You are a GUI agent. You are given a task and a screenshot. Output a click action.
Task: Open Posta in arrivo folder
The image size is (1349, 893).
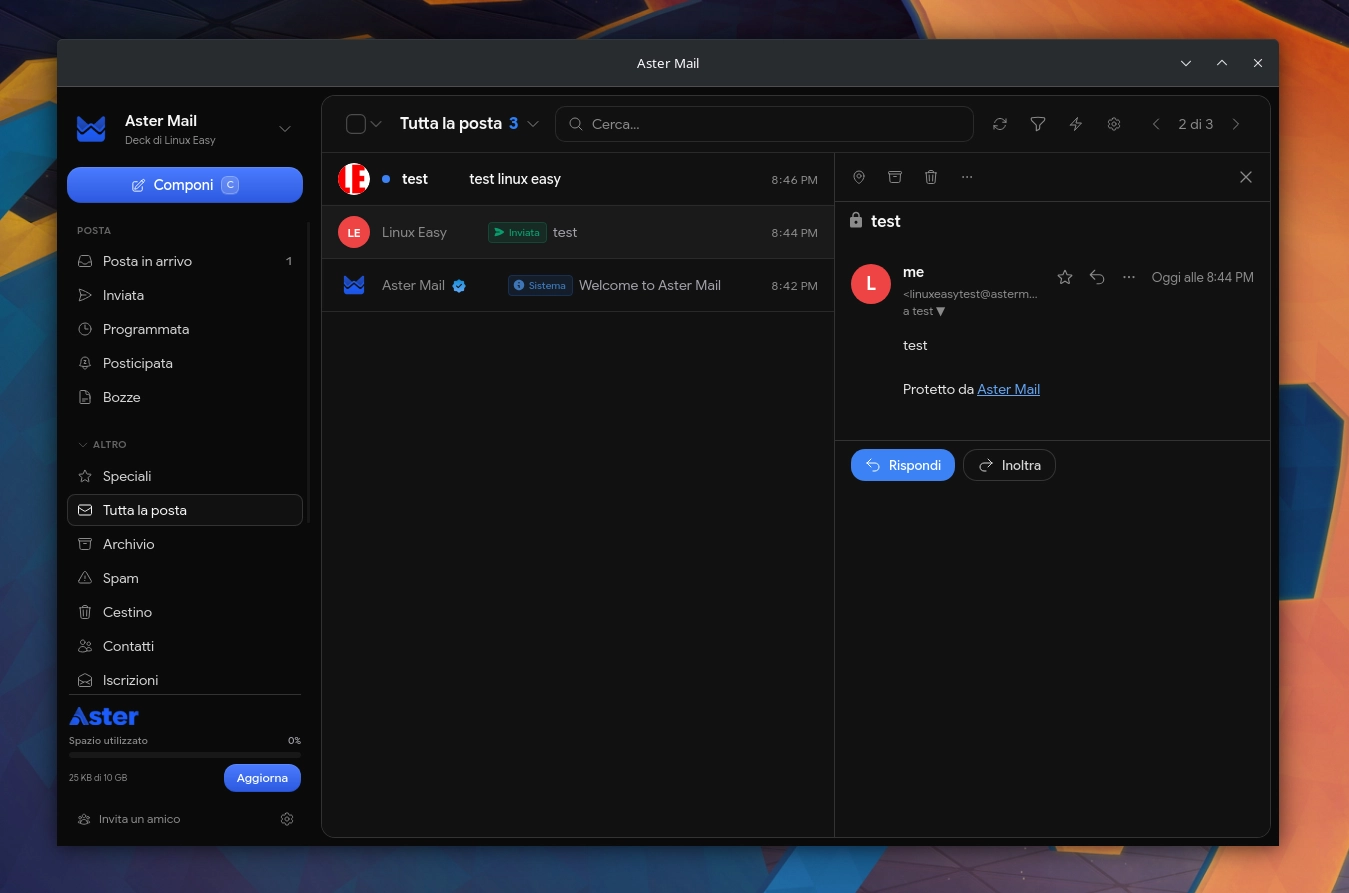(x=185, y=261)
